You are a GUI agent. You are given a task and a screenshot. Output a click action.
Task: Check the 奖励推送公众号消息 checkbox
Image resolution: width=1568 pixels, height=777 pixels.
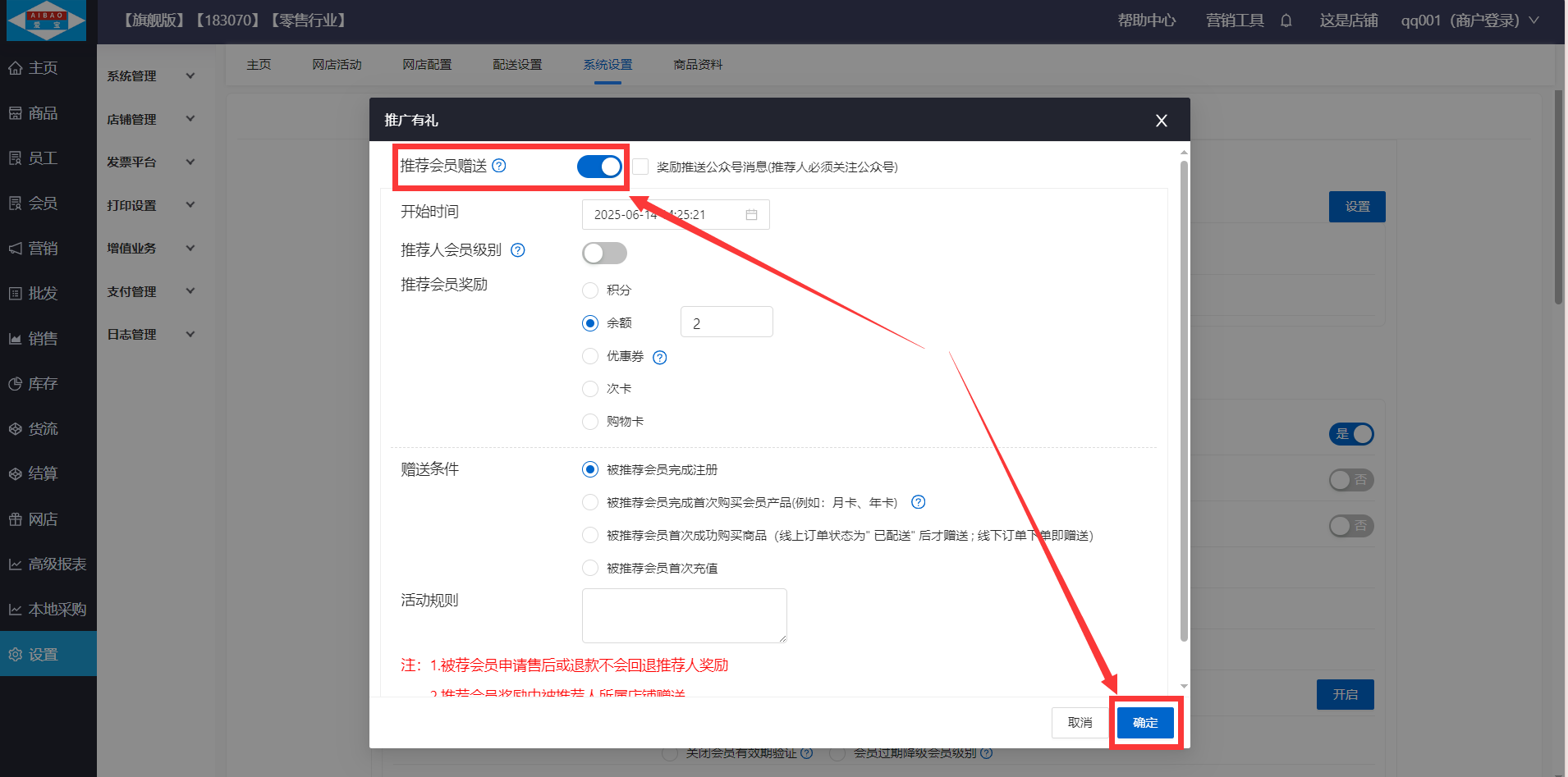[x=641, y=167]
